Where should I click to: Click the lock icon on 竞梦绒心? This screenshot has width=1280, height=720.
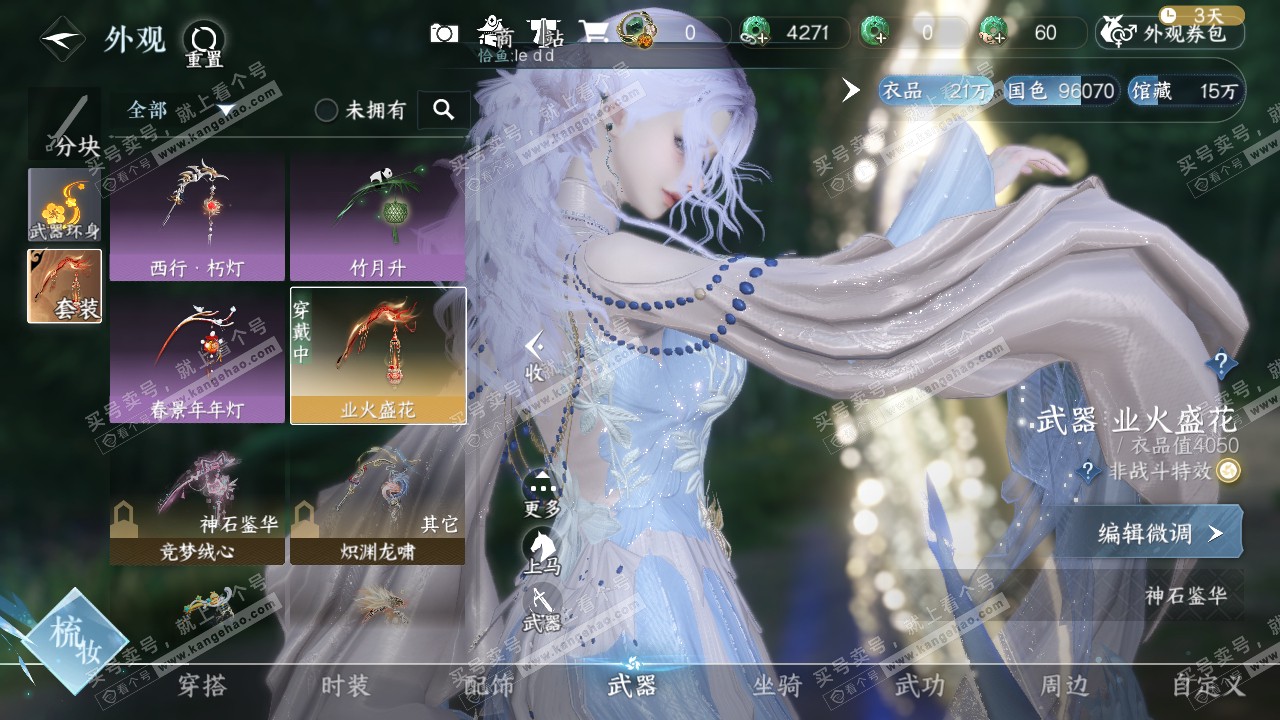[122, 519]
